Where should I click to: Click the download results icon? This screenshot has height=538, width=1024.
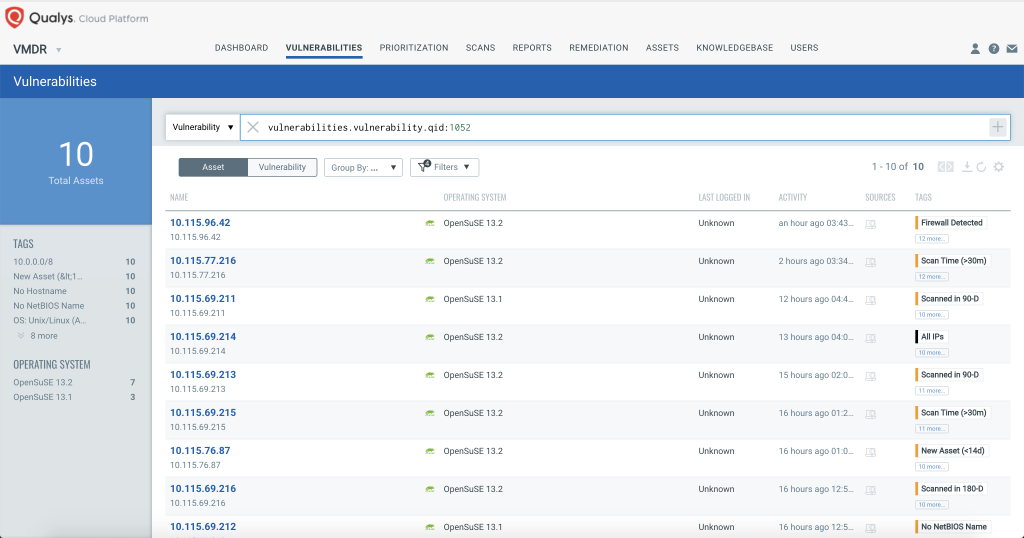966,167
